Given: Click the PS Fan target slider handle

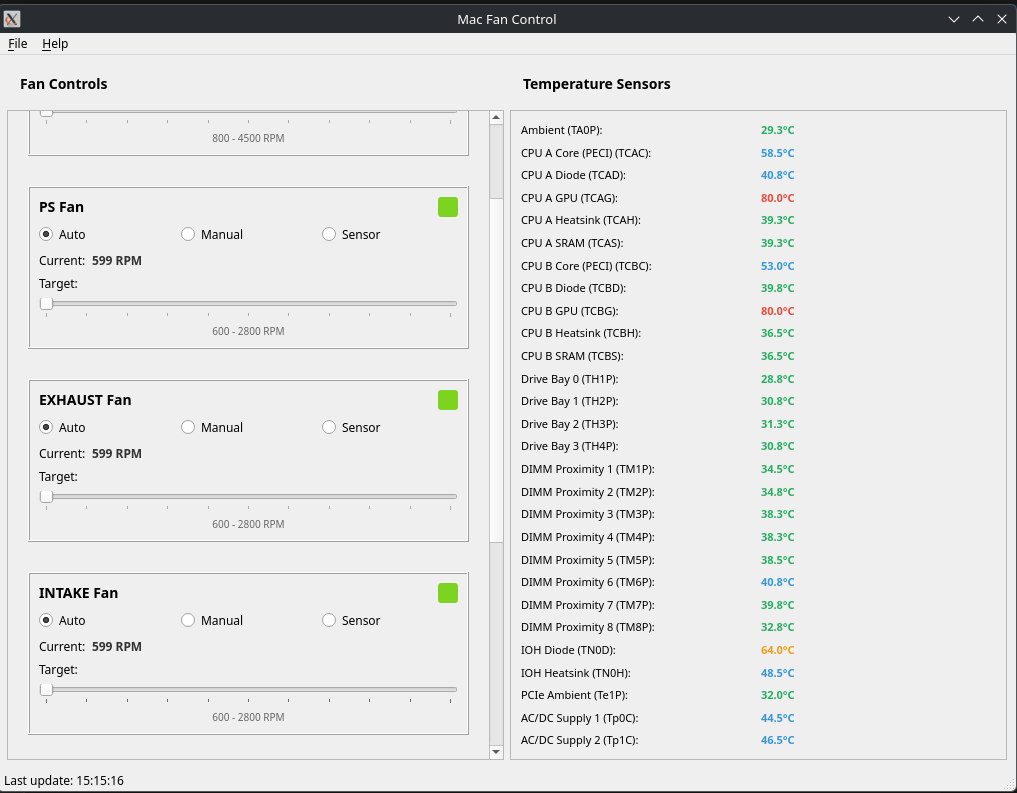Looking at the screenshot, I should click(46, 303).
